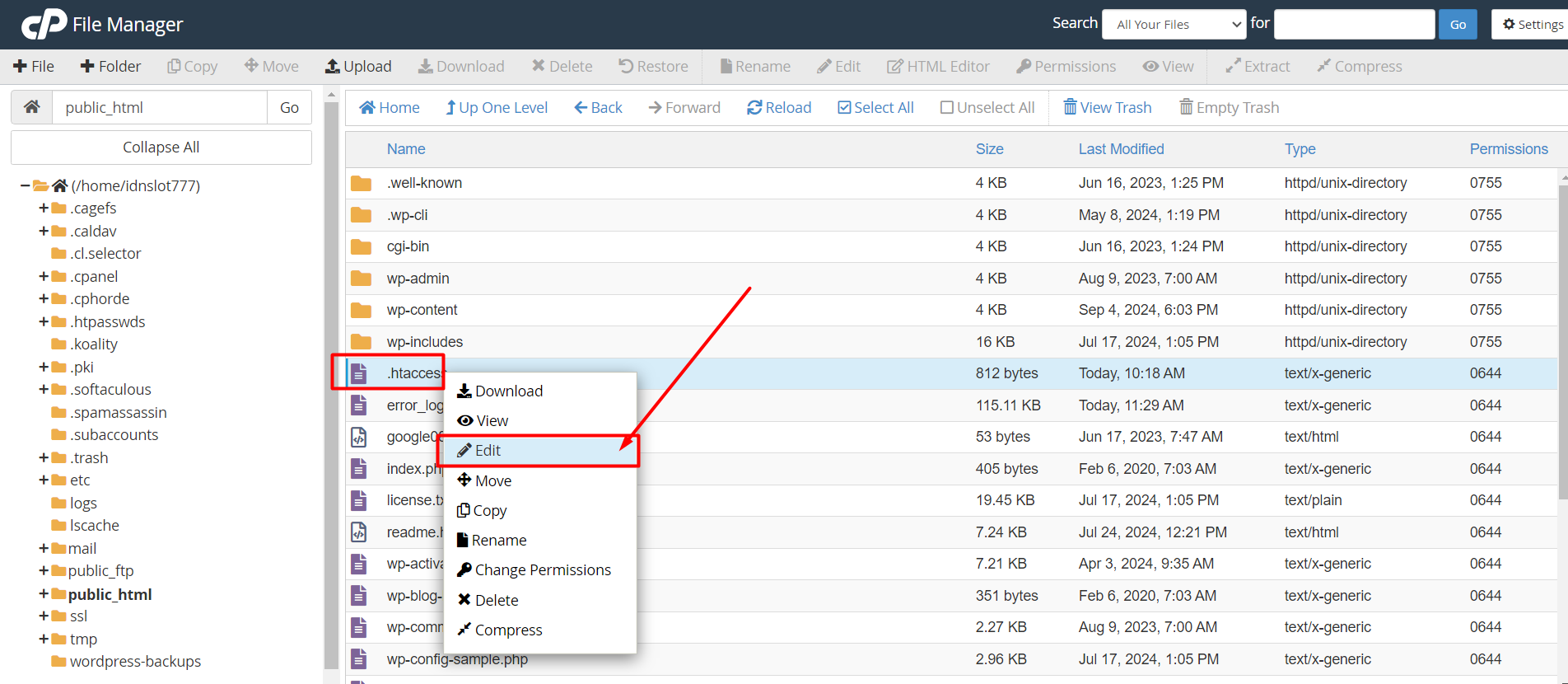Click Rename in the top toolbar
The image size is (1568, 684).
(755, 66)
